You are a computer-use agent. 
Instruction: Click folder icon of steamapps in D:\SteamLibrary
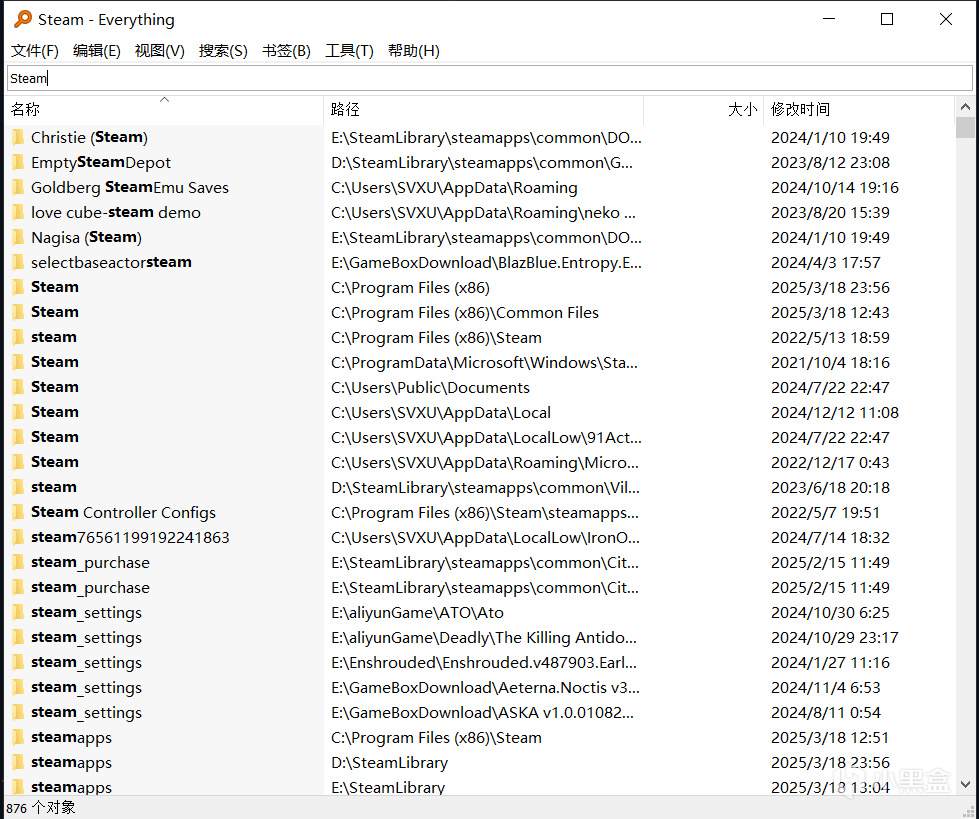[19, 762]
